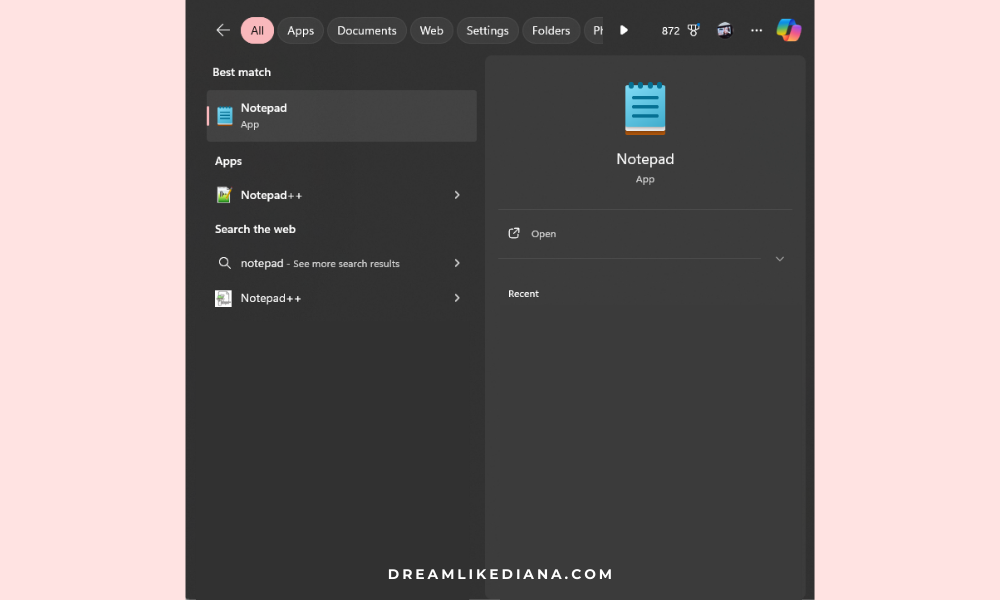Click the back arrow in the search window

222,30
